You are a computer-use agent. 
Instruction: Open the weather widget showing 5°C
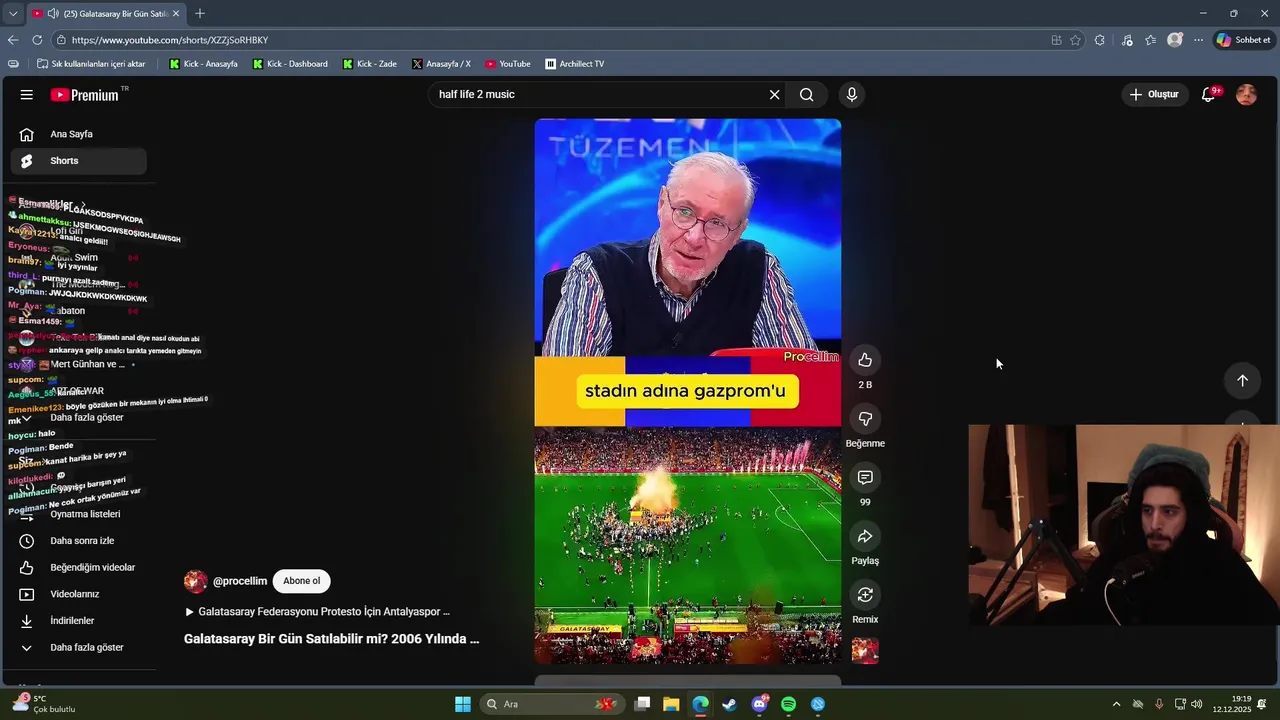(43, 703)
